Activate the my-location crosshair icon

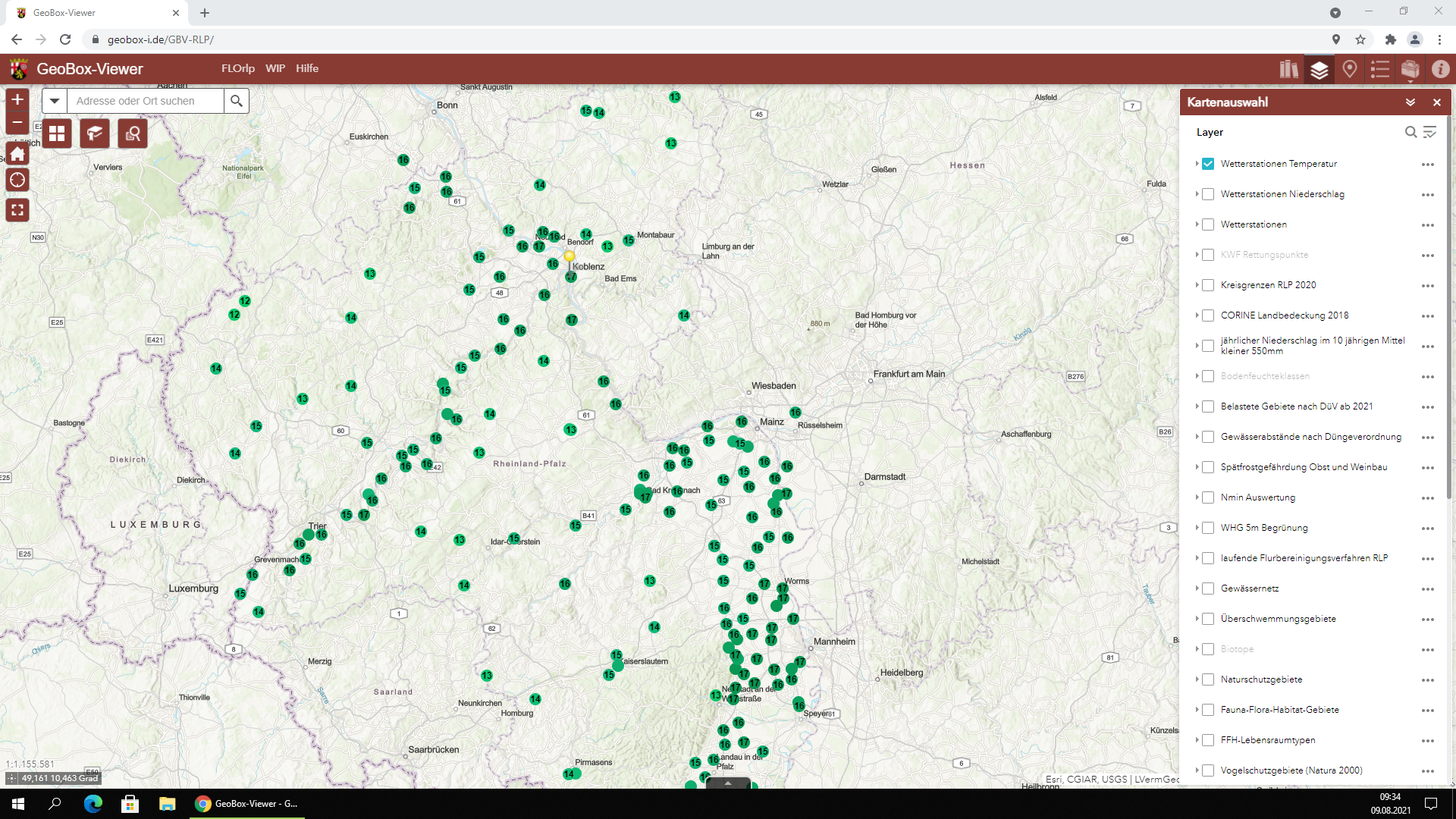point(17,180)
